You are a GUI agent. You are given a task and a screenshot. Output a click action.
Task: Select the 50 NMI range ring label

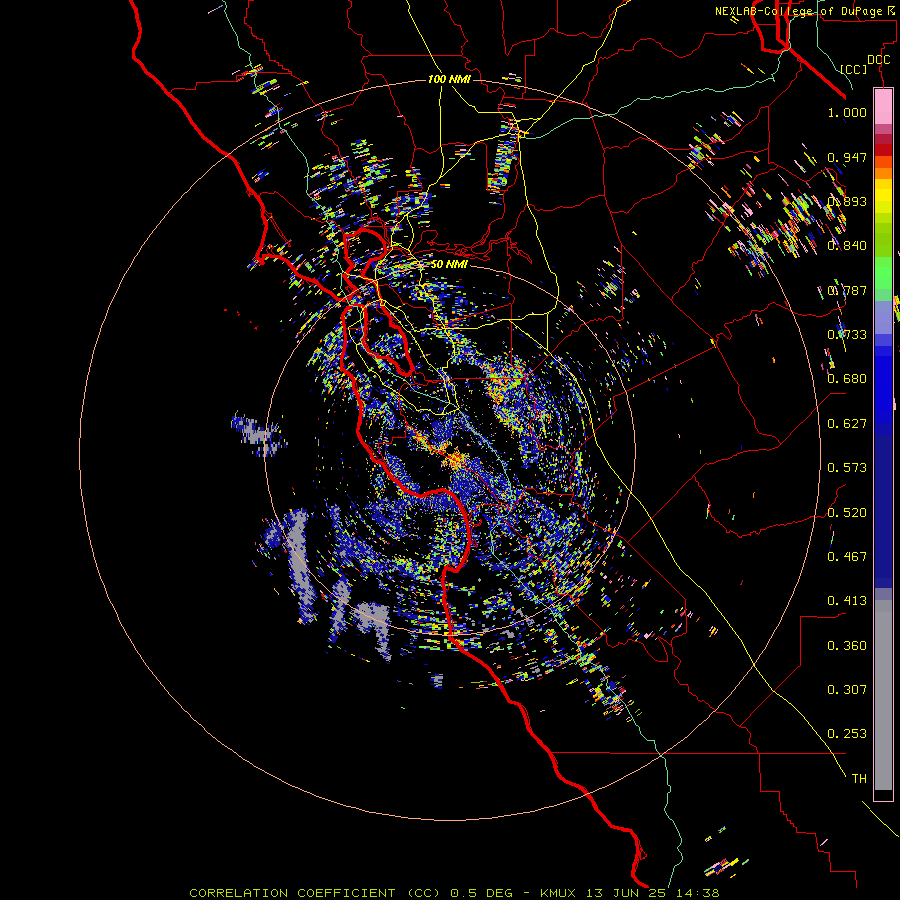pos(449,264)
